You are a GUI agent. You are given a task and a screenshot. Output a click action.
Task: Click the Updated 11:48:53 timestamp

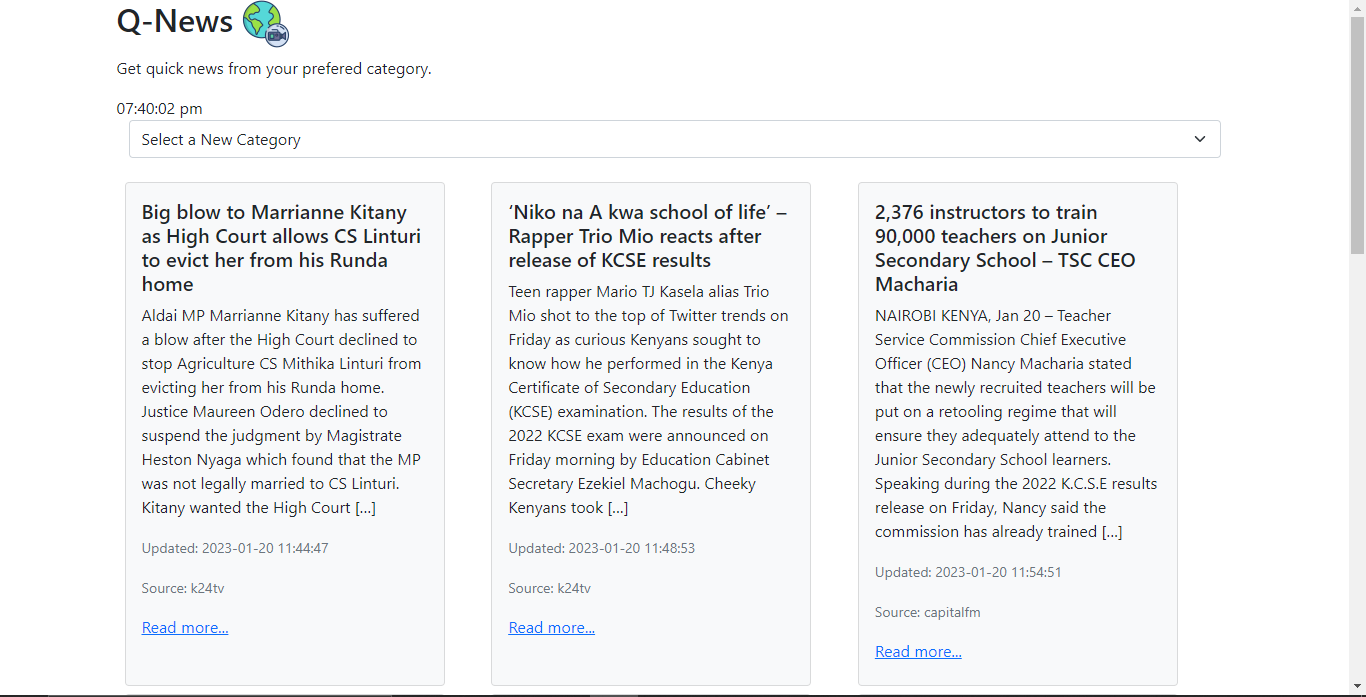(x=602, y=548)
